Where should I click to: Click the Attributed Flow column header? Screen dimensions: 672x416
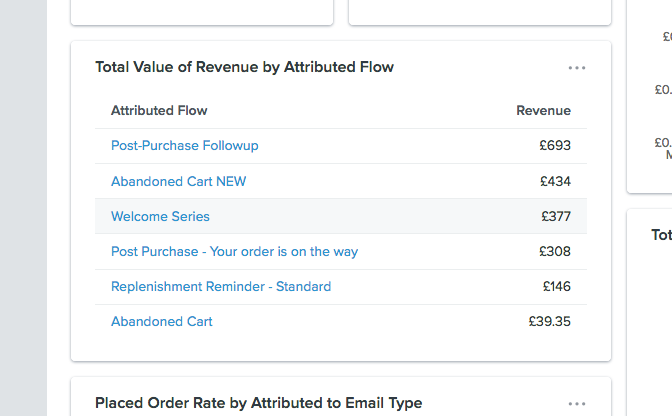tap(159, 110)
